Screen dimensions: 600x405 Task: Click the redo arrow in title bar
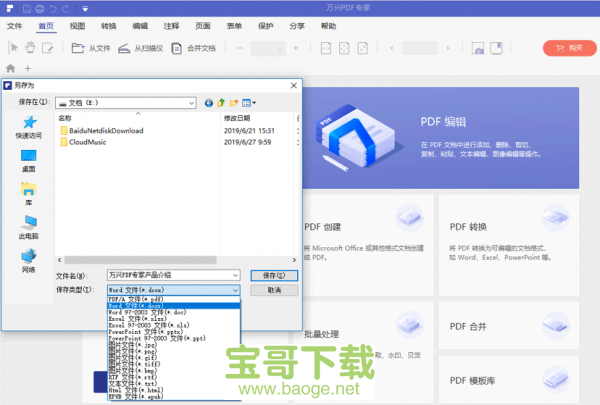tap(65, 8)
